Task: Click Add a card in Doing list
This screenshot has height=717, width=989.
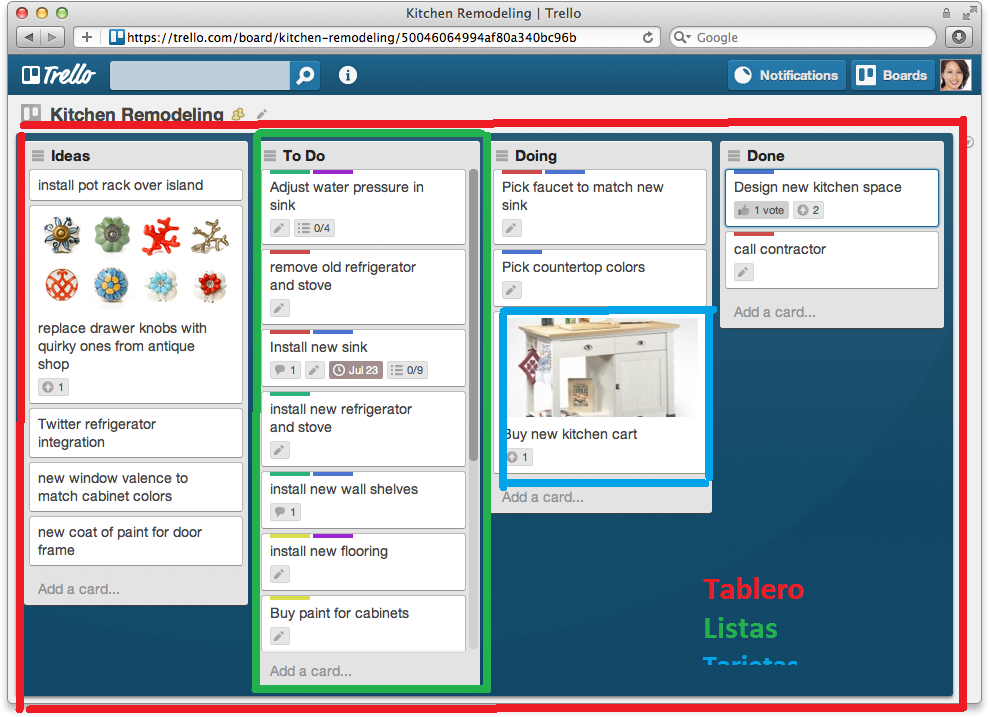Action: pos(543,497)
